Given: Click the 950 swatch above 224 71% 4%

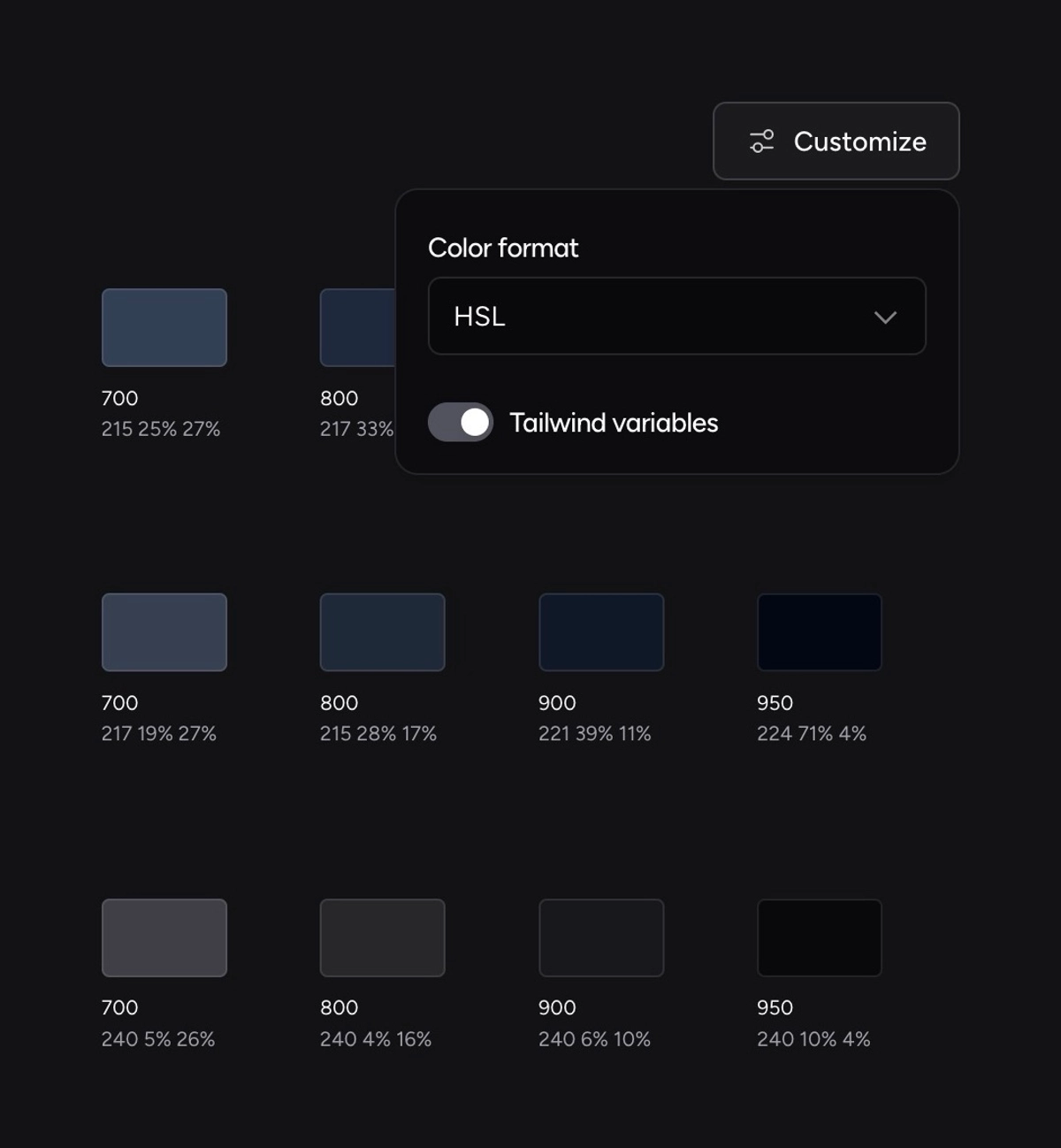Looking at the screenshot, I should tap(820, 632).
